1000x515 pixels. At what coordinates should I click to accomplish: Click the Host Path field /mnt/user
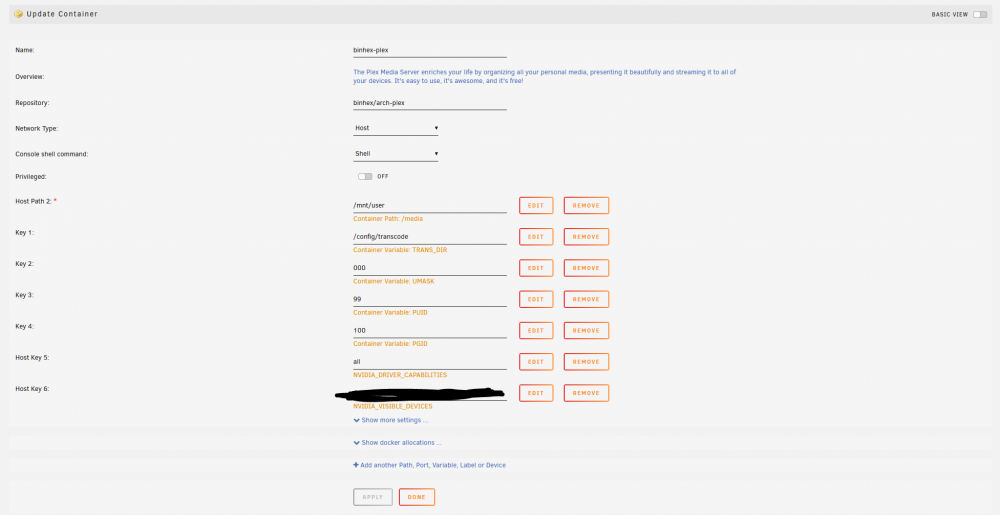click(430, 206)
